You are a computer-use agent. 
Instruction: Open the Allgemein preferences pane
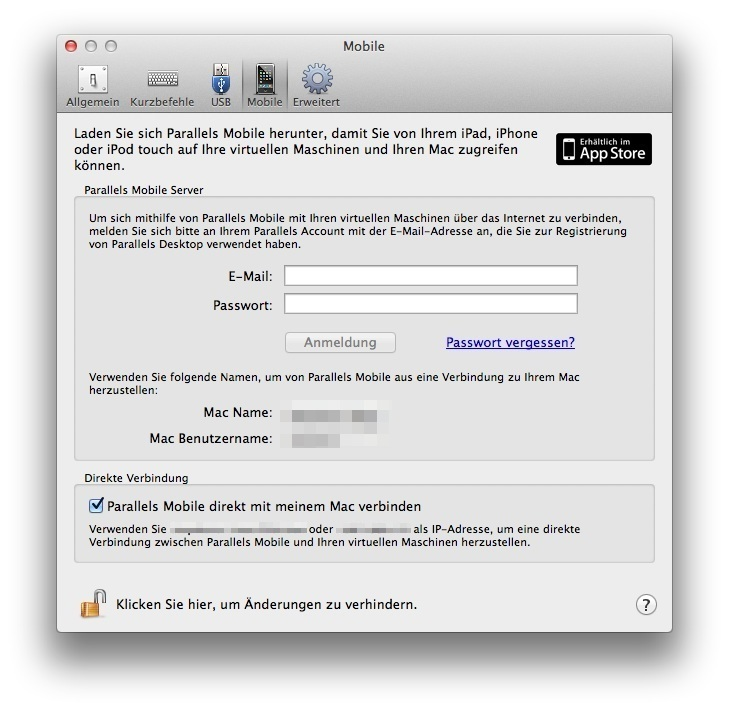tap(92, 85)
